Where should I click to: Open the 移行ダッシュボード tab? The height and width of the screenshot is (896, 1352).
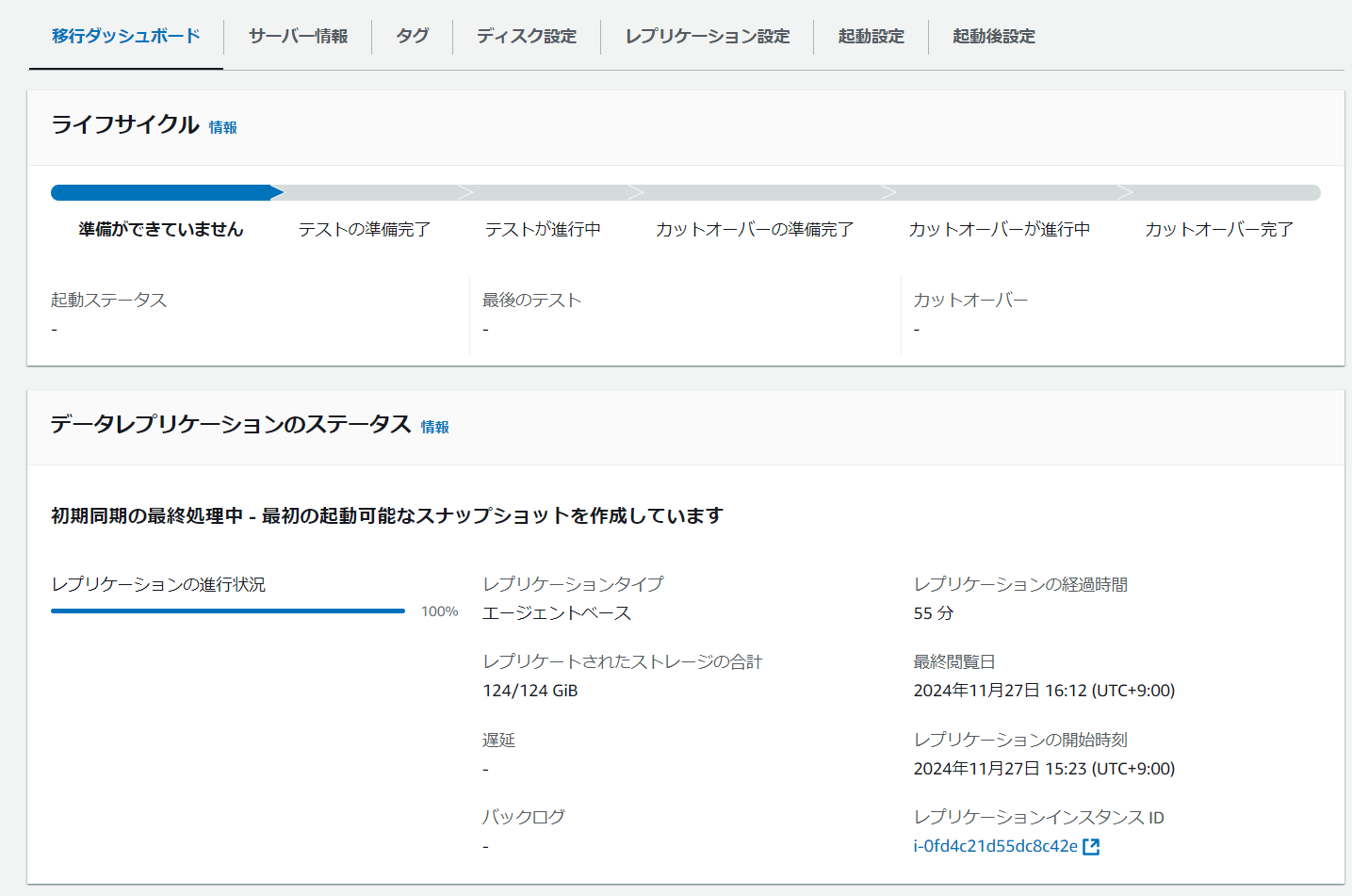click(126, 36)
